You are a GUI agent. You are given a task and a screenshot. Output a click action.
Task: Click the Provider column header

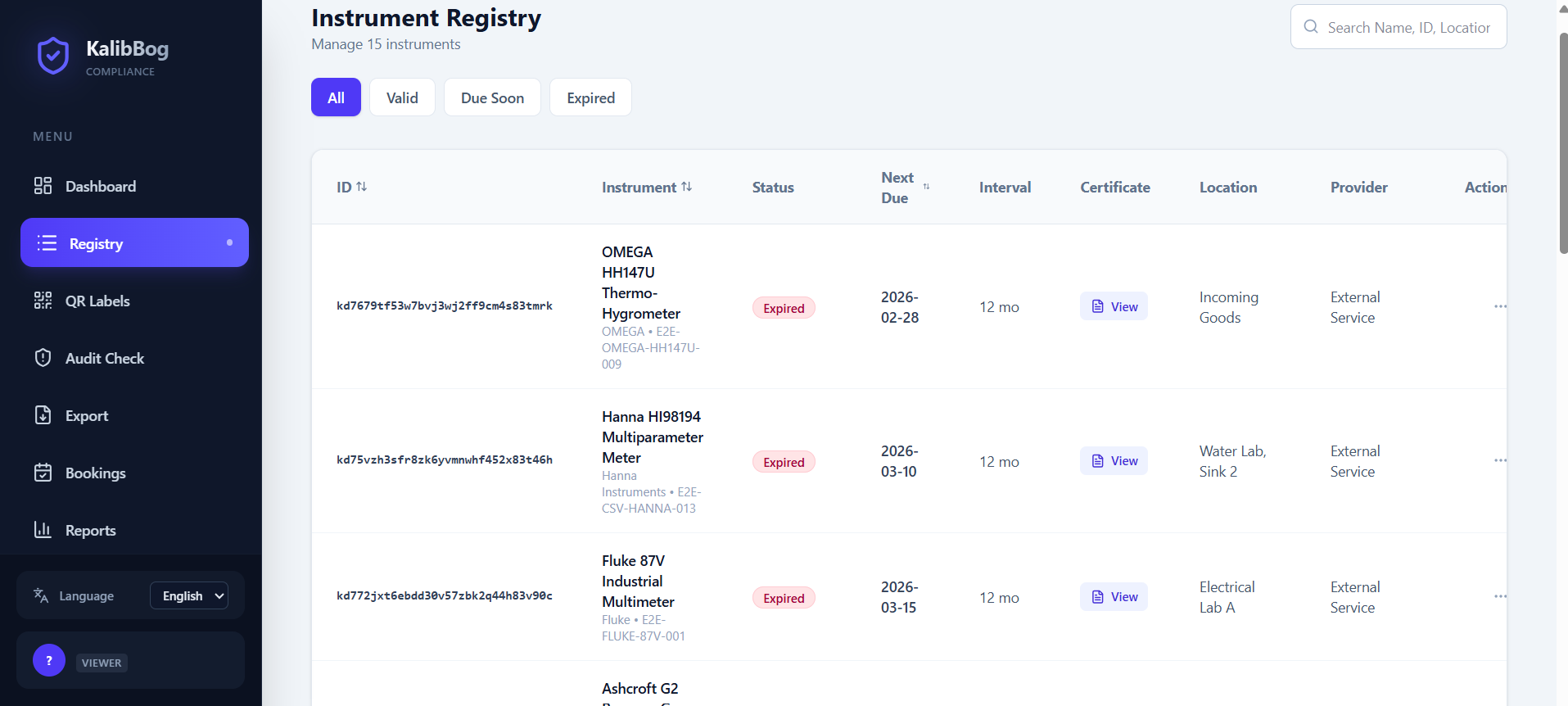(x=1359, y=188)
